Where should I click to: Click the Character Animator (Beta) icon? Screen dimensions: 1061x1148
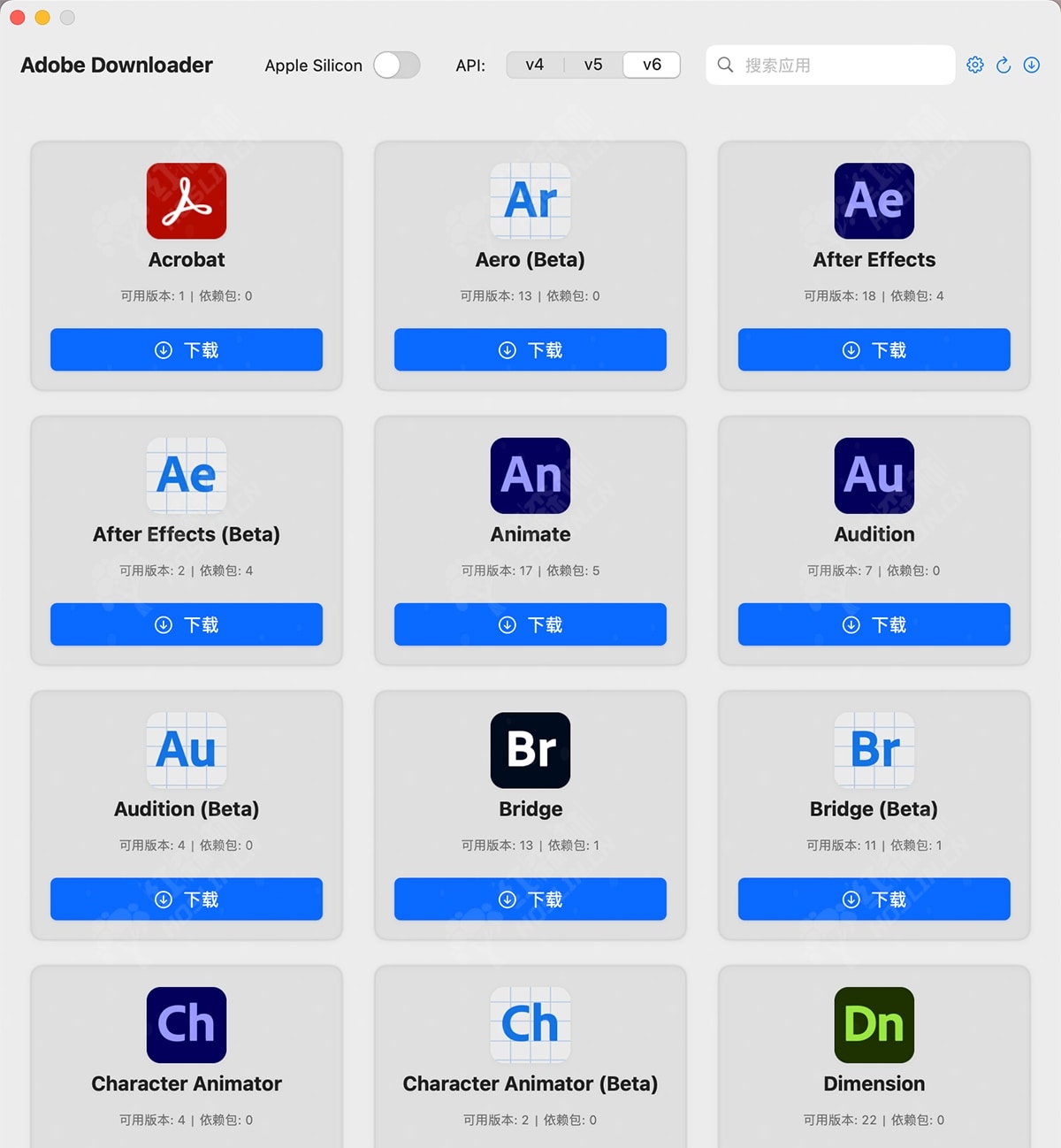(x=530, y=1025)
